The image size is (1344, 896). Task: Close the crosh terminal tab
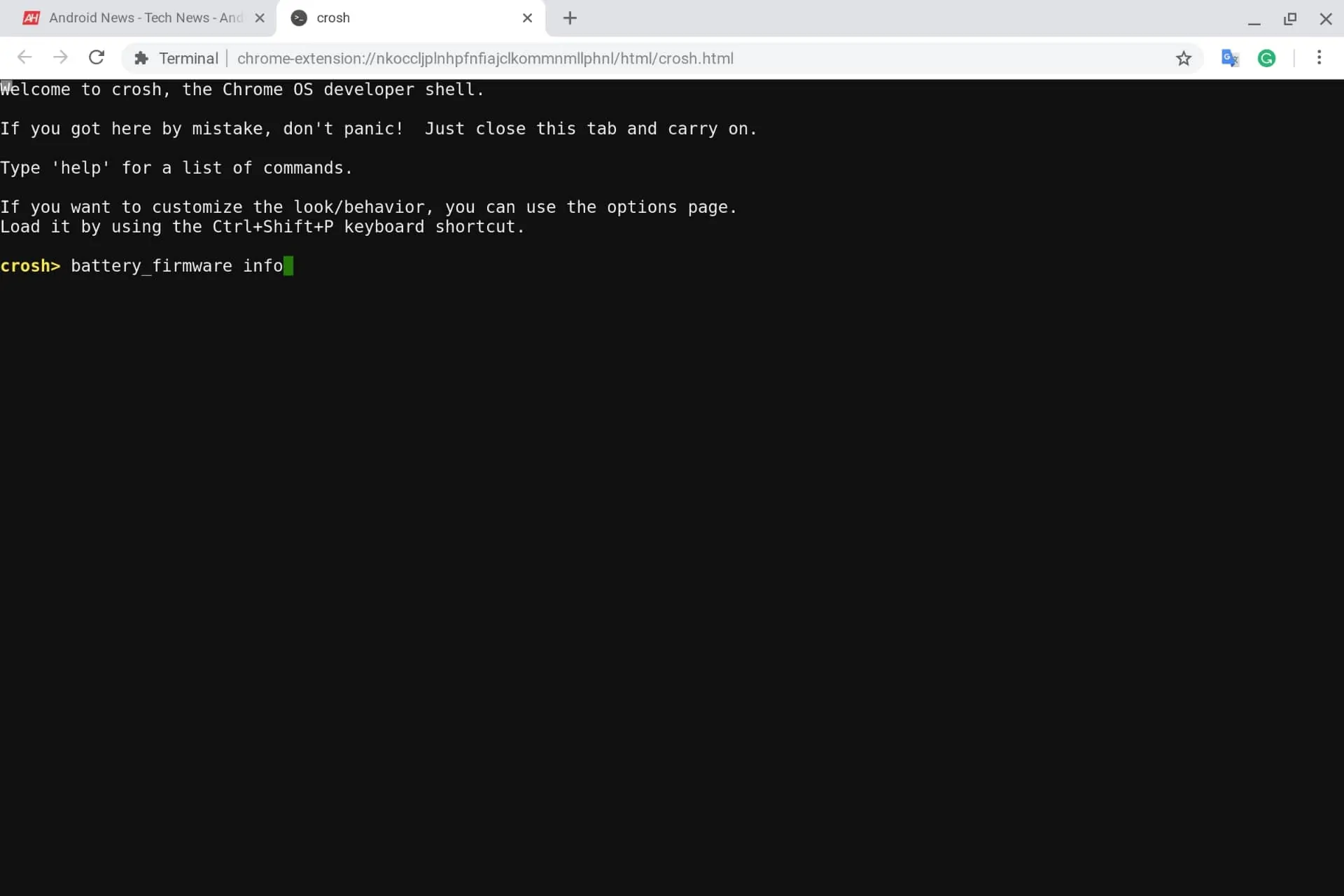[527, 18]
